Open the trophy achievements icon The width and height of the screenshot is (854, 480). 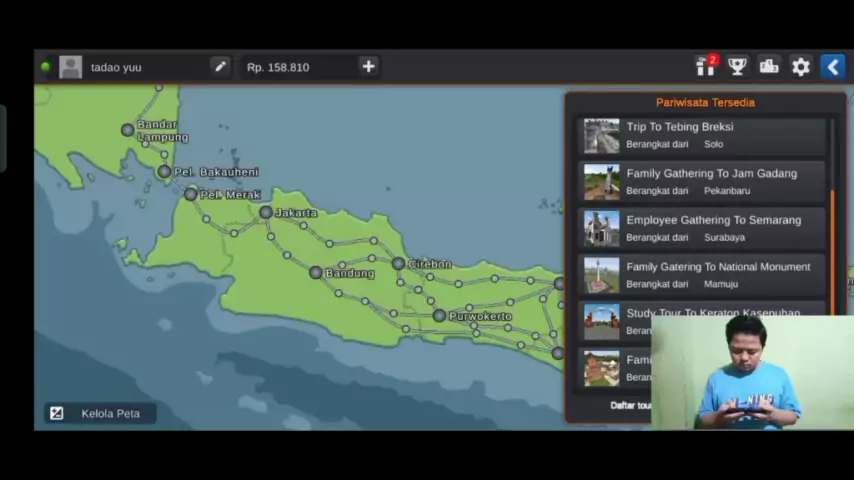click(x=737, y=67)
